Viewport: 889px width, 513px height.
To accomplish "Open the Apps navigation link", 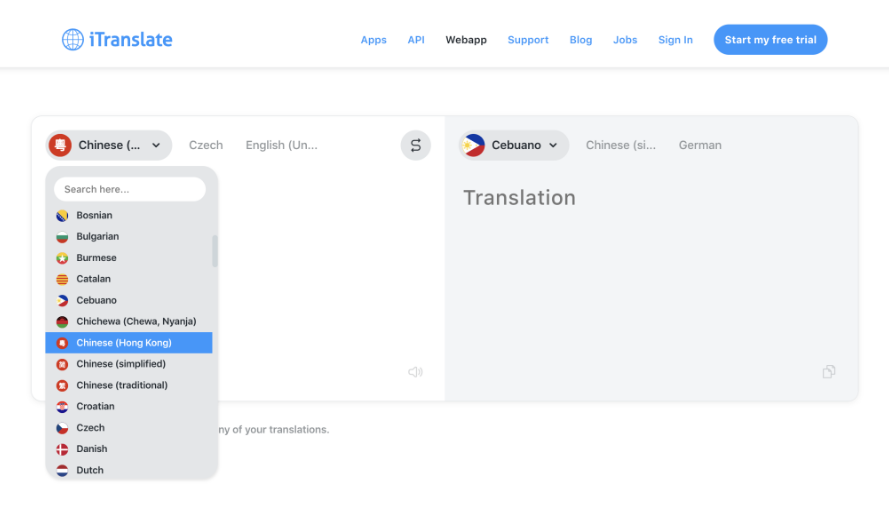I will click(x=374, y=40).
